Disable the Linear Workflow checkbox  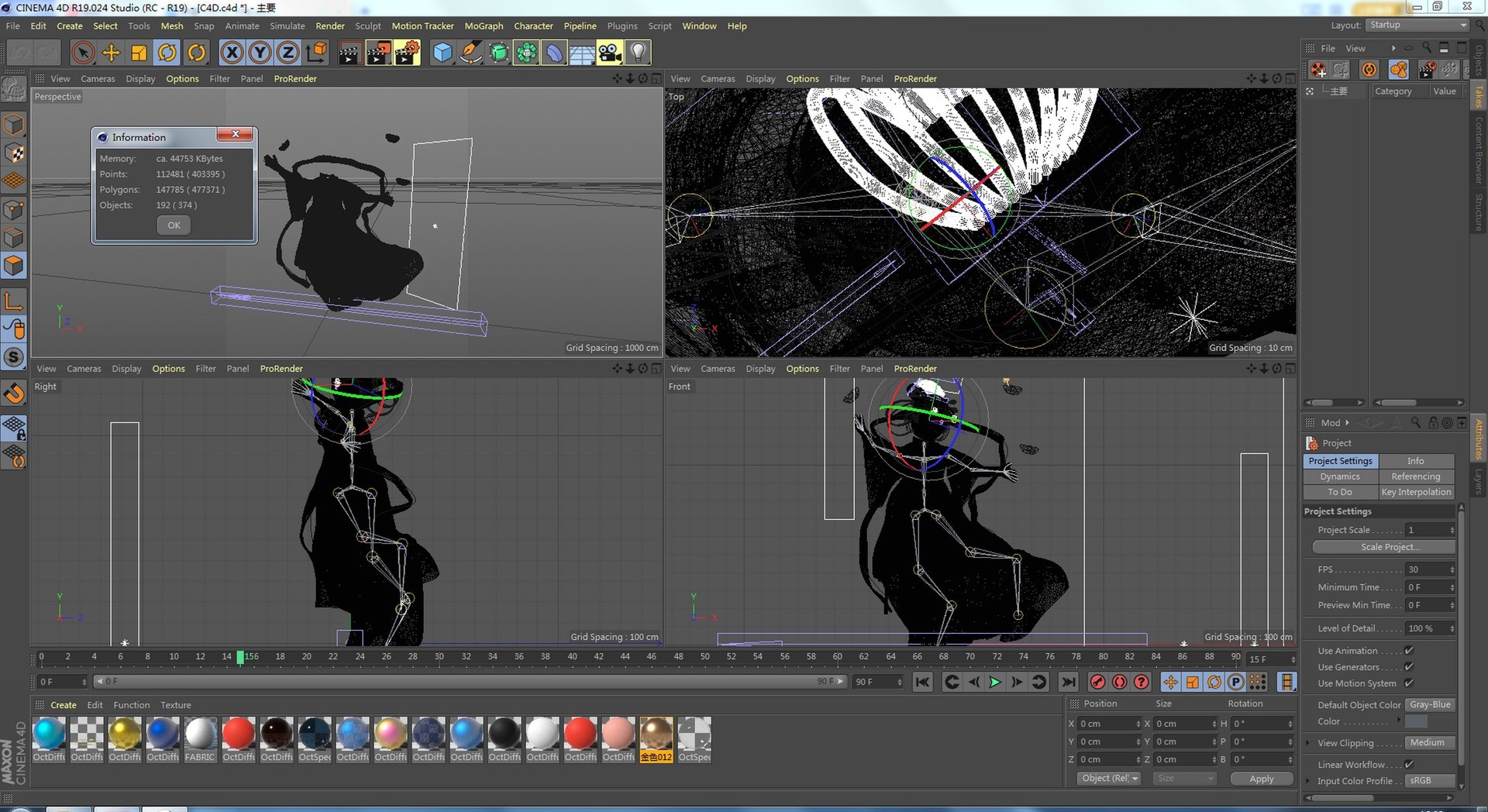coord(1409,765)
